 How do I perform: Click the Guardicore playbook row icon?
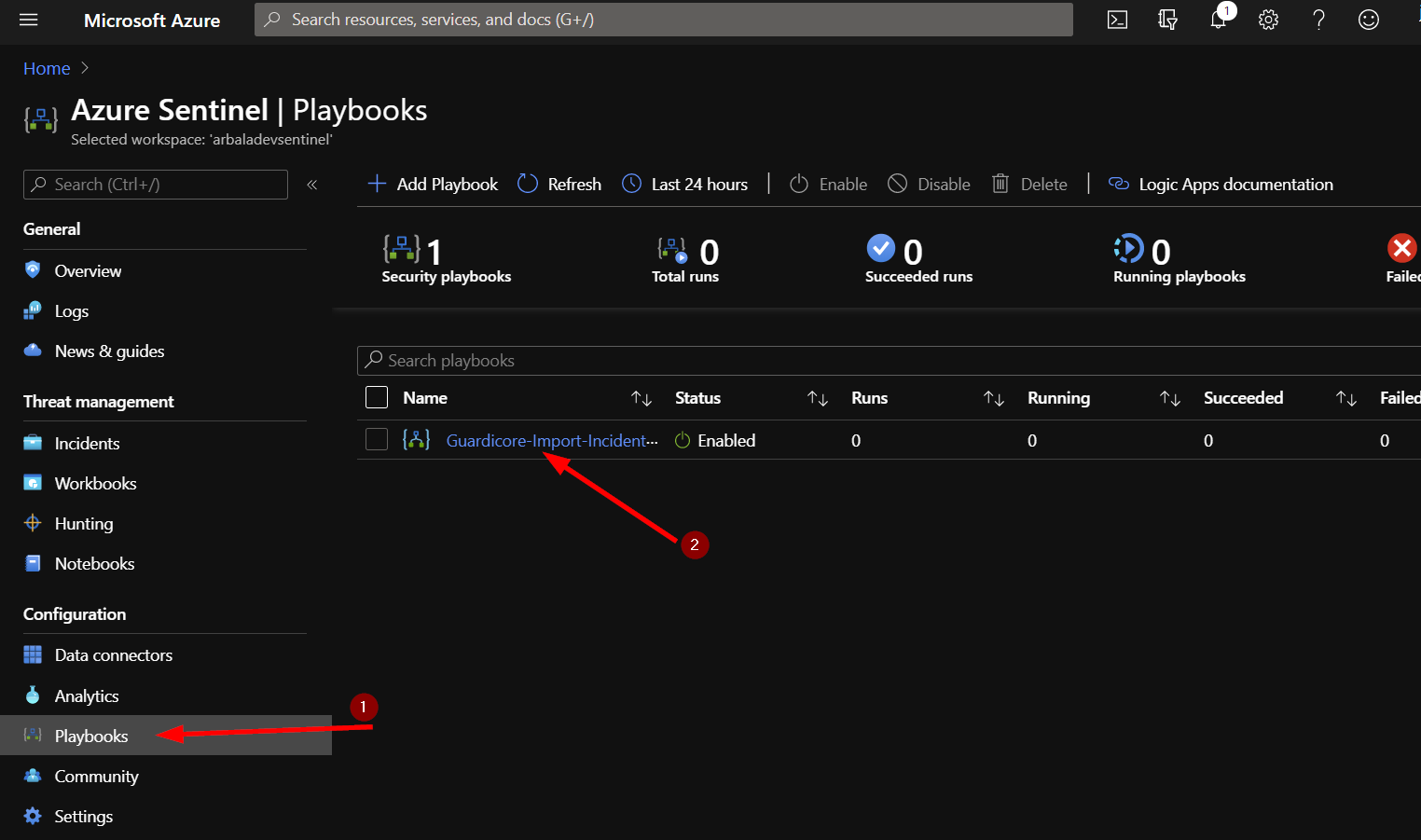click(416, 440)
